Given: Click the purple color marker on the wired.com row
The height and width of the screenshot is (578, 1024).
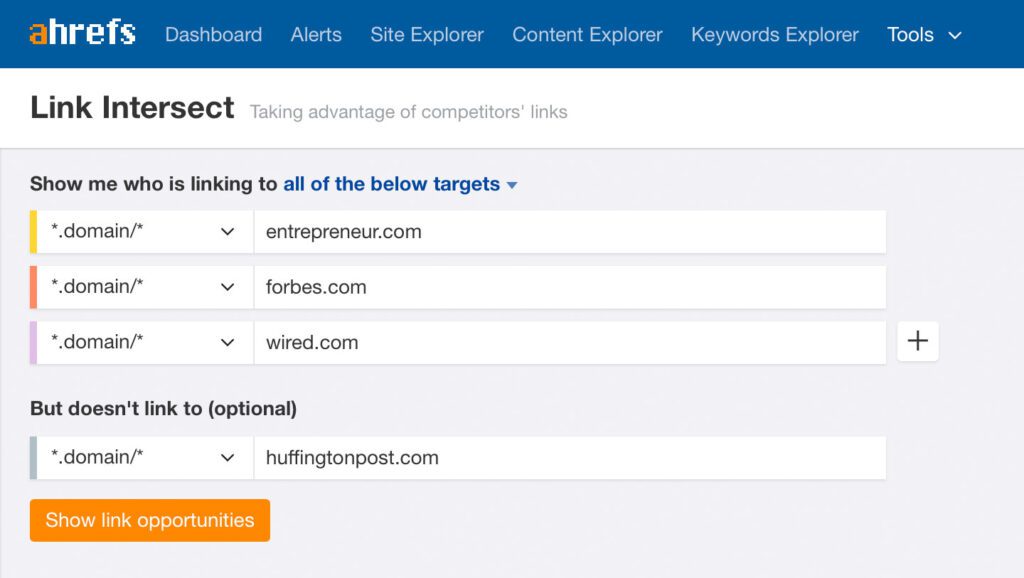Looking at the screenshot, I should click(x=33, y=342).
